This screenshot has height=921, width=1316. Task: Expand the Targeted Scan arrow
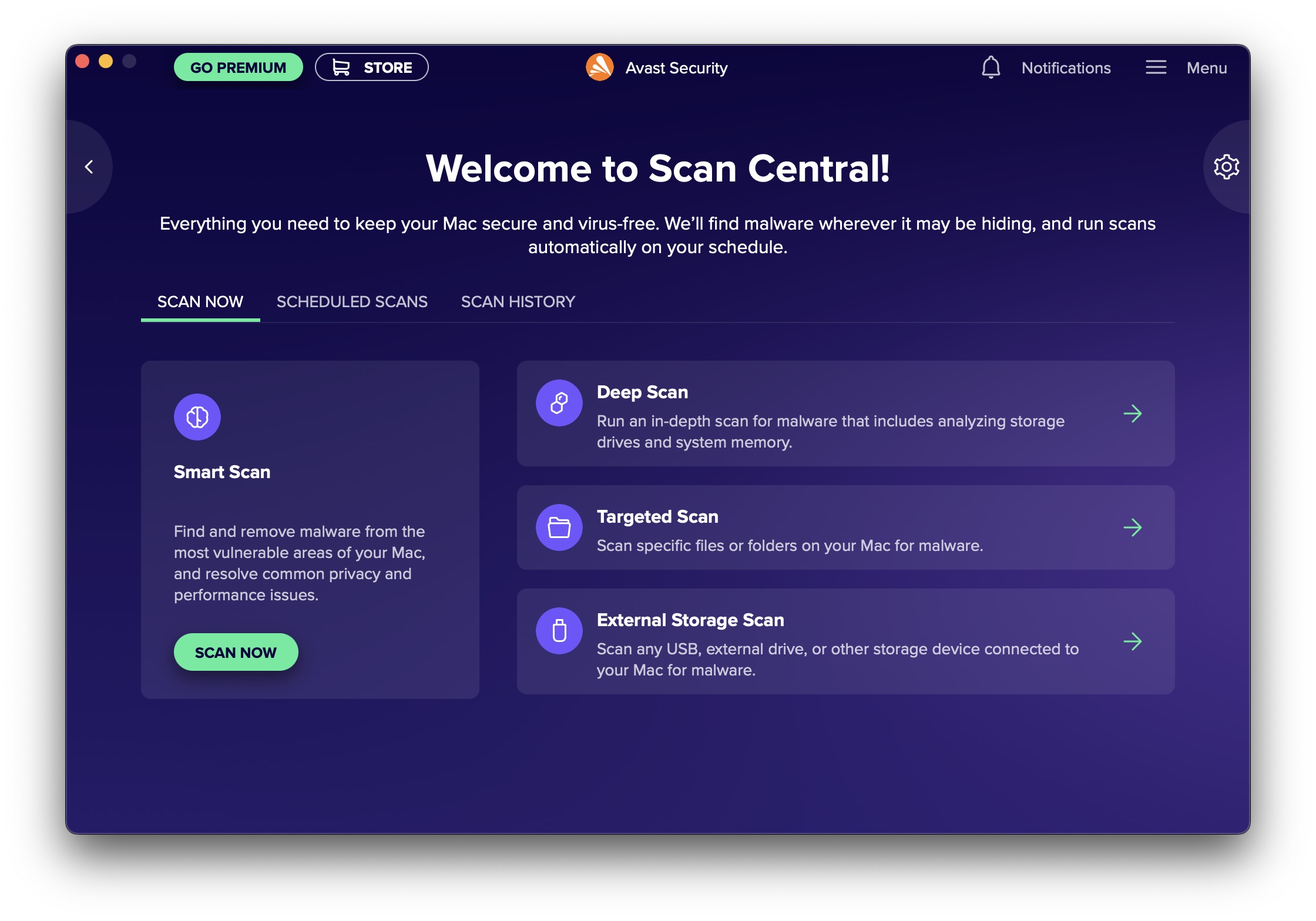click(1133, 528)
